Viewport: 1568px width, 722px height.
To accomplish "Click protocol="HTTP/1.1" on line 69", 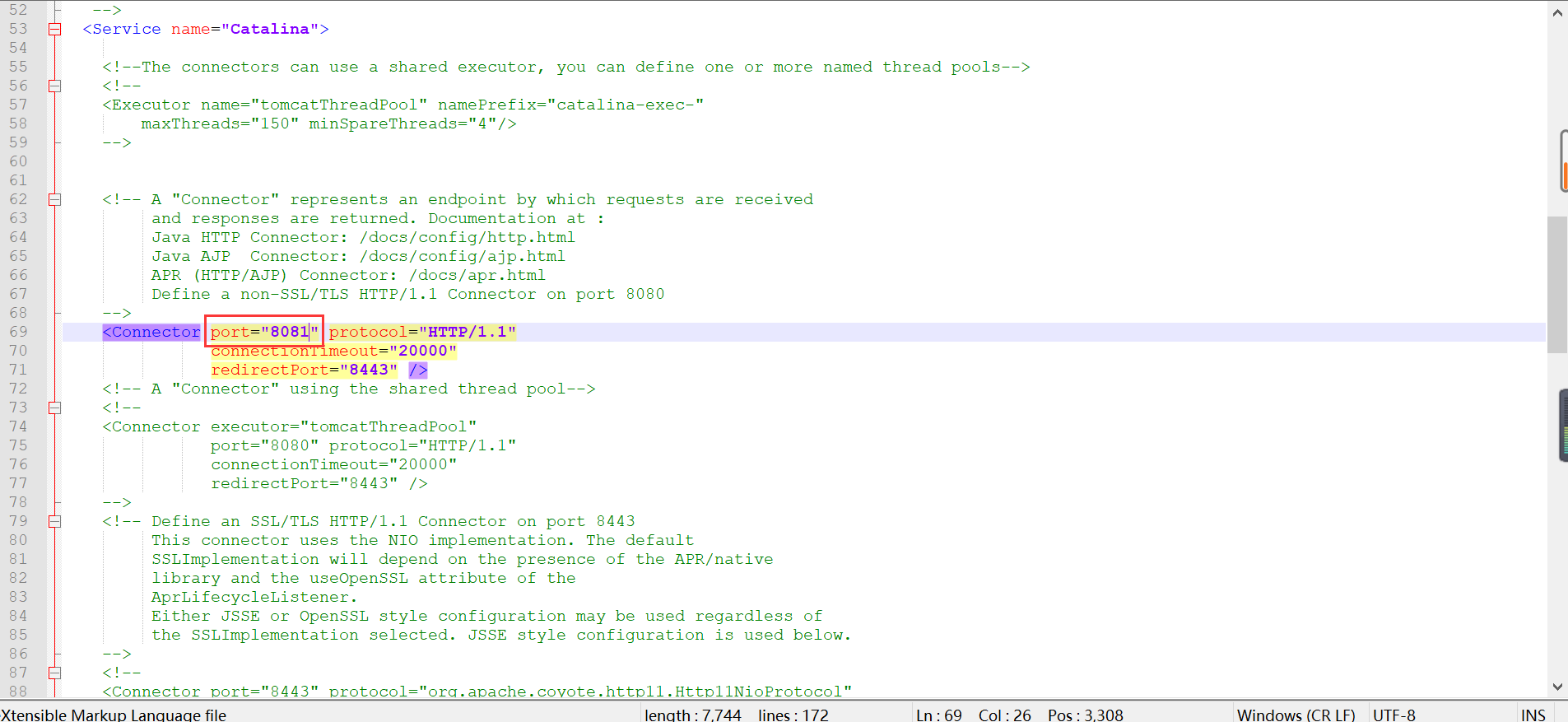I will click(x=423, y=332).
